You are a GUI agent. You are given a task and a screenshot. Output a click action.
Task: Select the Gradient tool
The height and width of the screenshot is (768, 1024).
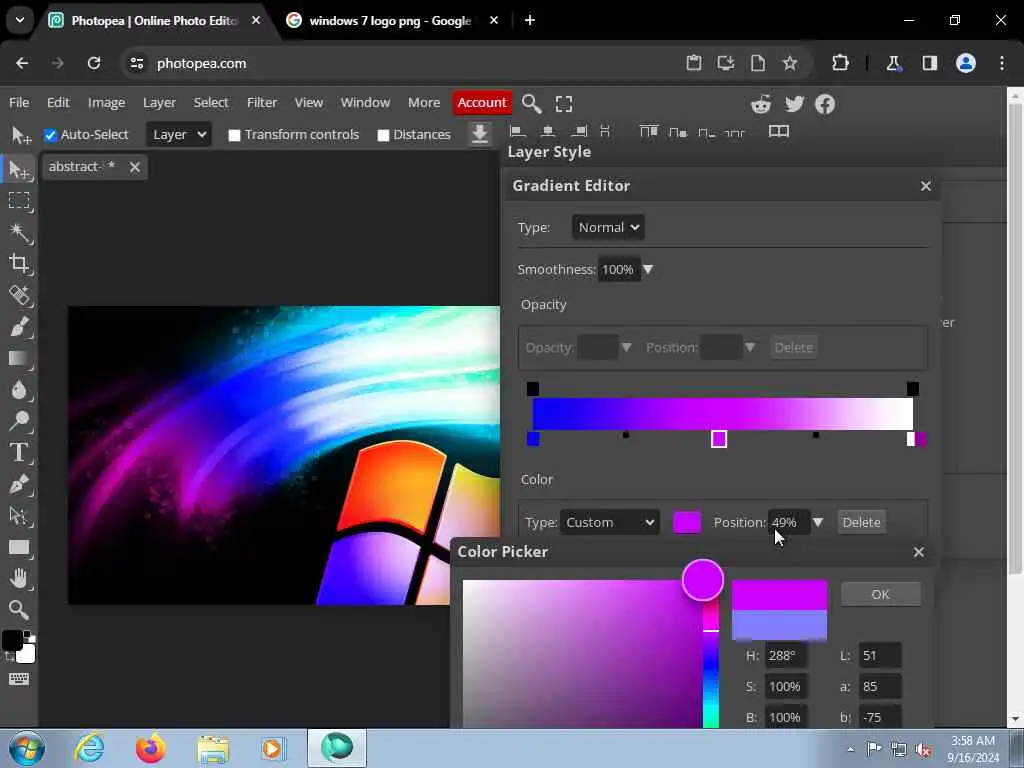[19, 358]
